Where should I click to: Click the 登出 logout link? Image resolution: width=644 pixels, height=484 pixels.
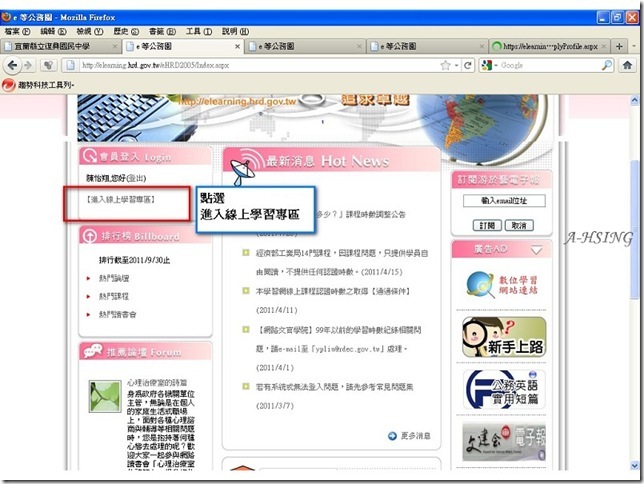[x=136, y=178]
